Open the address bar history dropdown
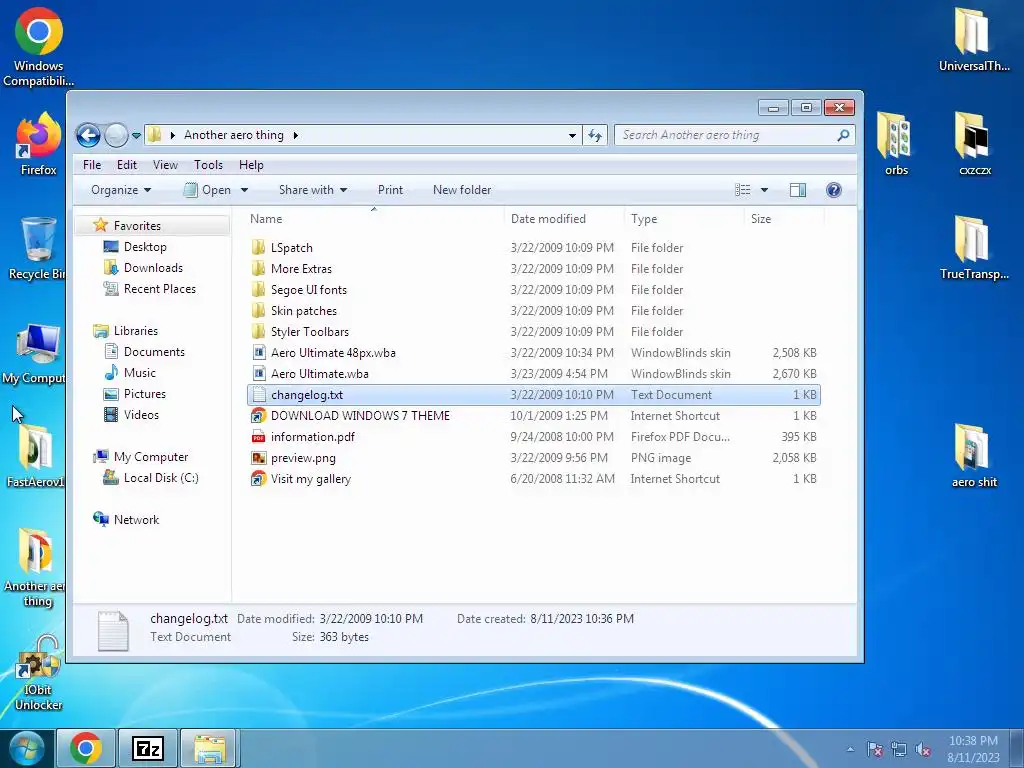 [572, 135]
